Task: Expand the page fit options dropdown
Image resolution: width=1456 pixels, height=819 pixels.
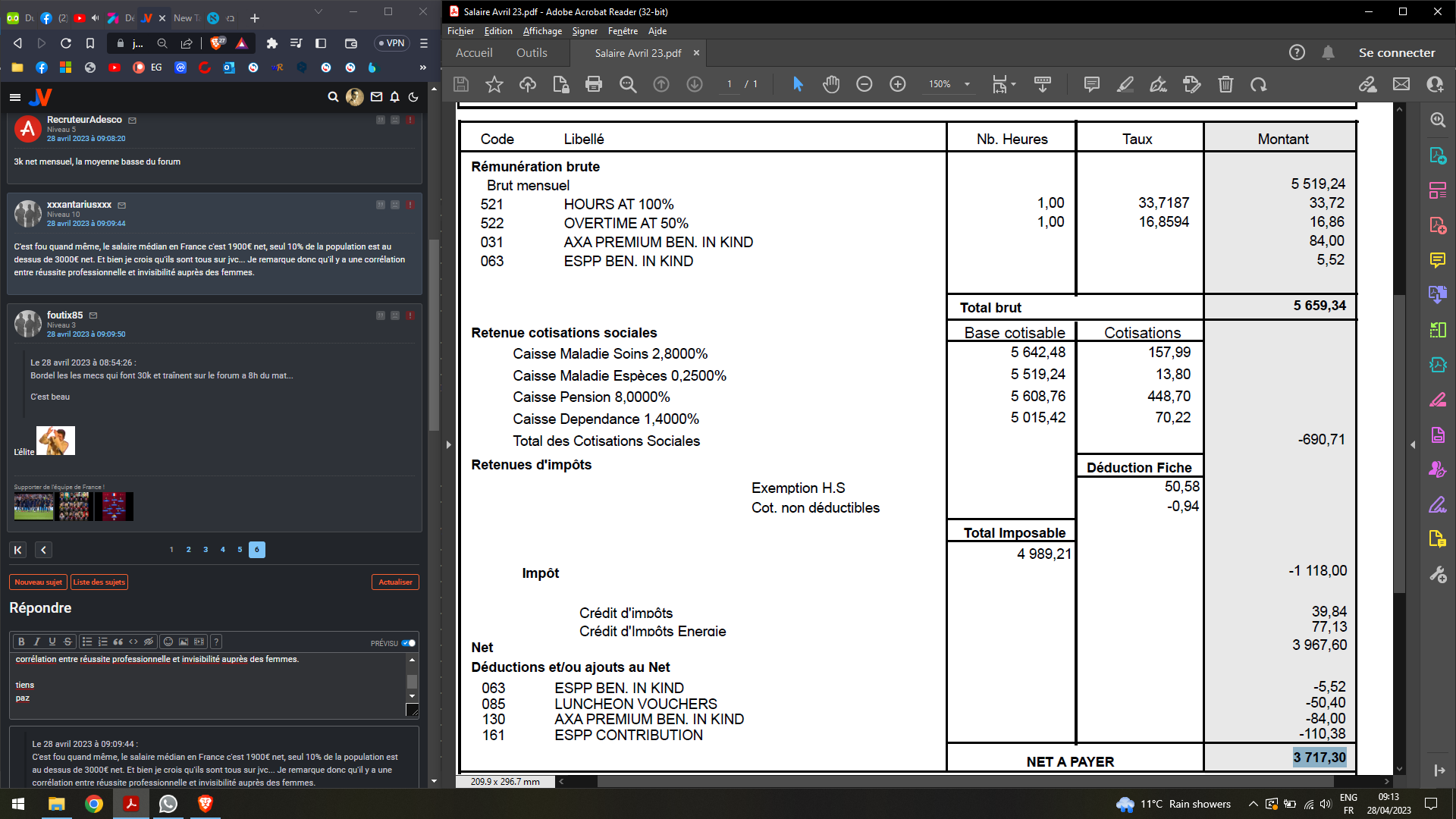Action: (1013, 84)
